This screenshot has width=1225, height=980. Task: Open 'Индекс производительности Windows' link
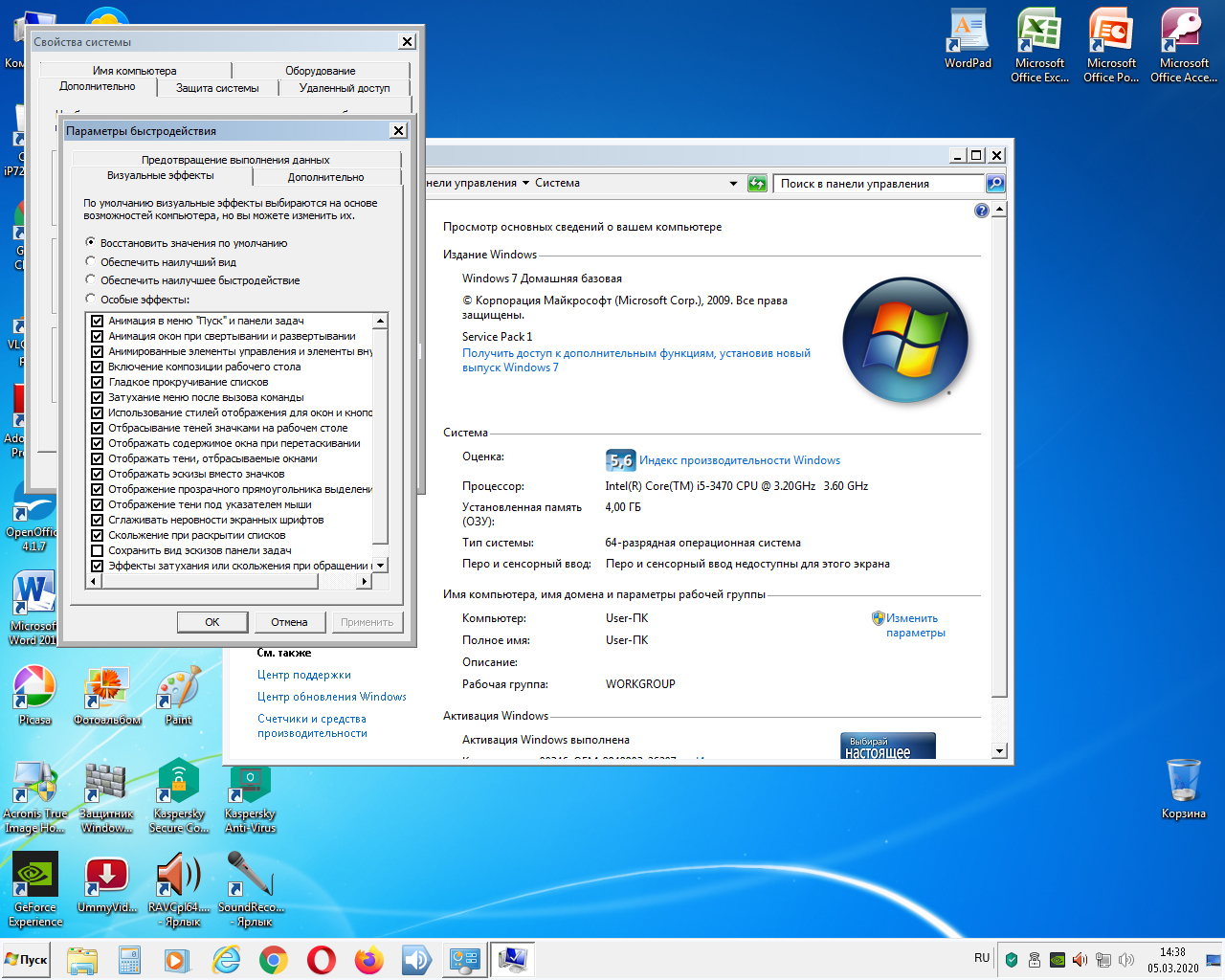click(740, 460)
